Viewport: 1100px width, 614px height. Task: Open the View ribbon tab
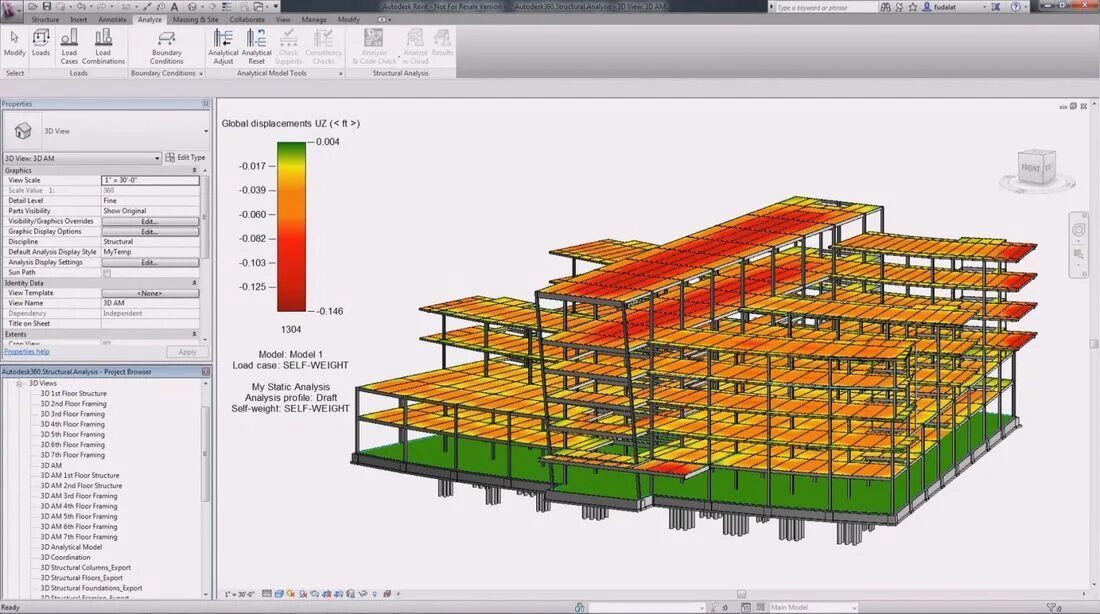[283, 20]
